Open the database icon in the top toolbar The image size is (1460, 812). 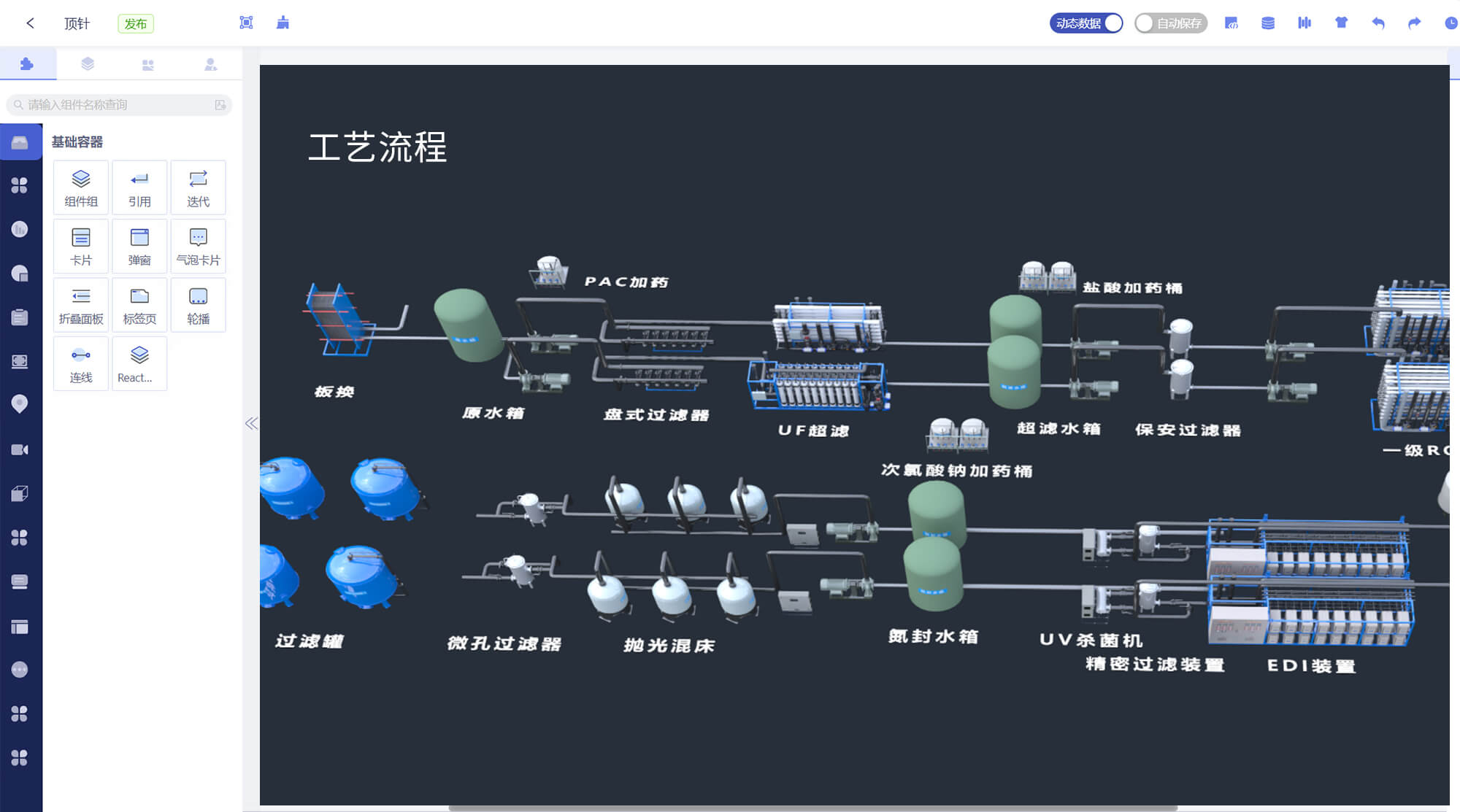[x=1268, y=23]
